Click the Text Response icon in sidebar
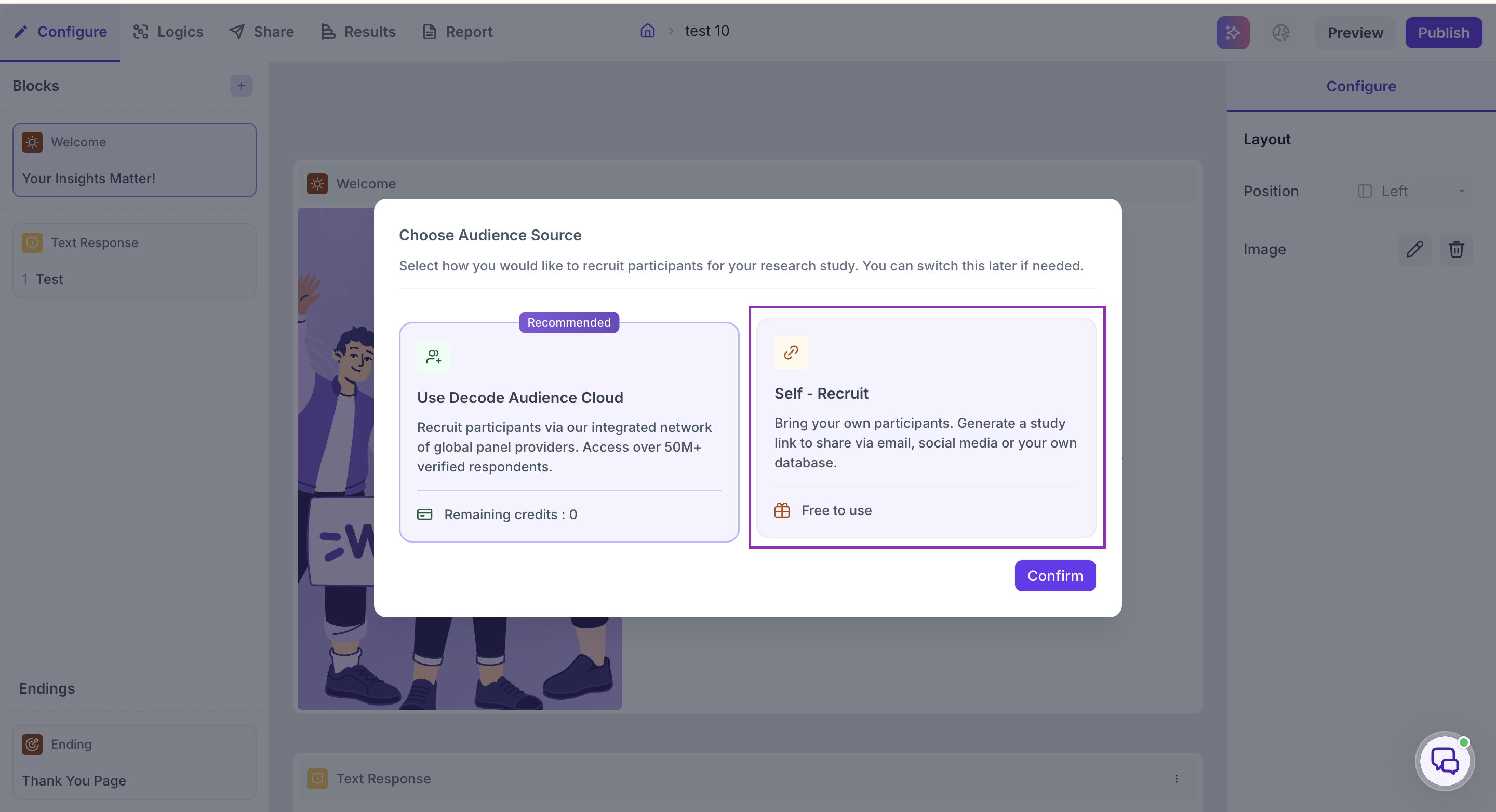The width and height of the screenshot is (1496, 812). click(x=32, y=242)
